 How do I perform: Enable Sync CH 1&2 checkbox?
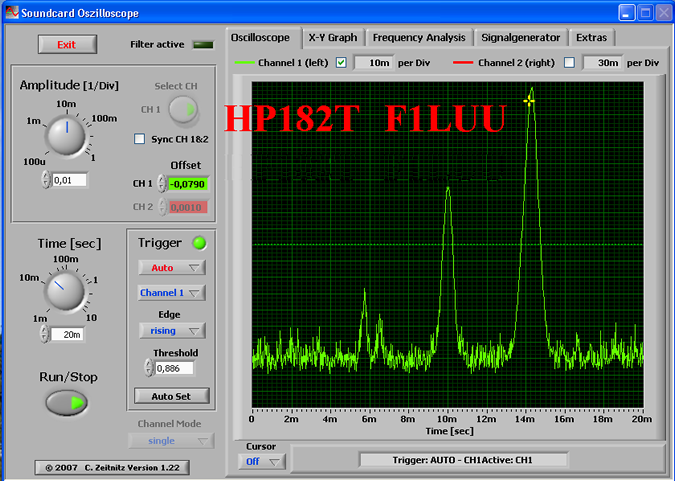click(139, 139)
